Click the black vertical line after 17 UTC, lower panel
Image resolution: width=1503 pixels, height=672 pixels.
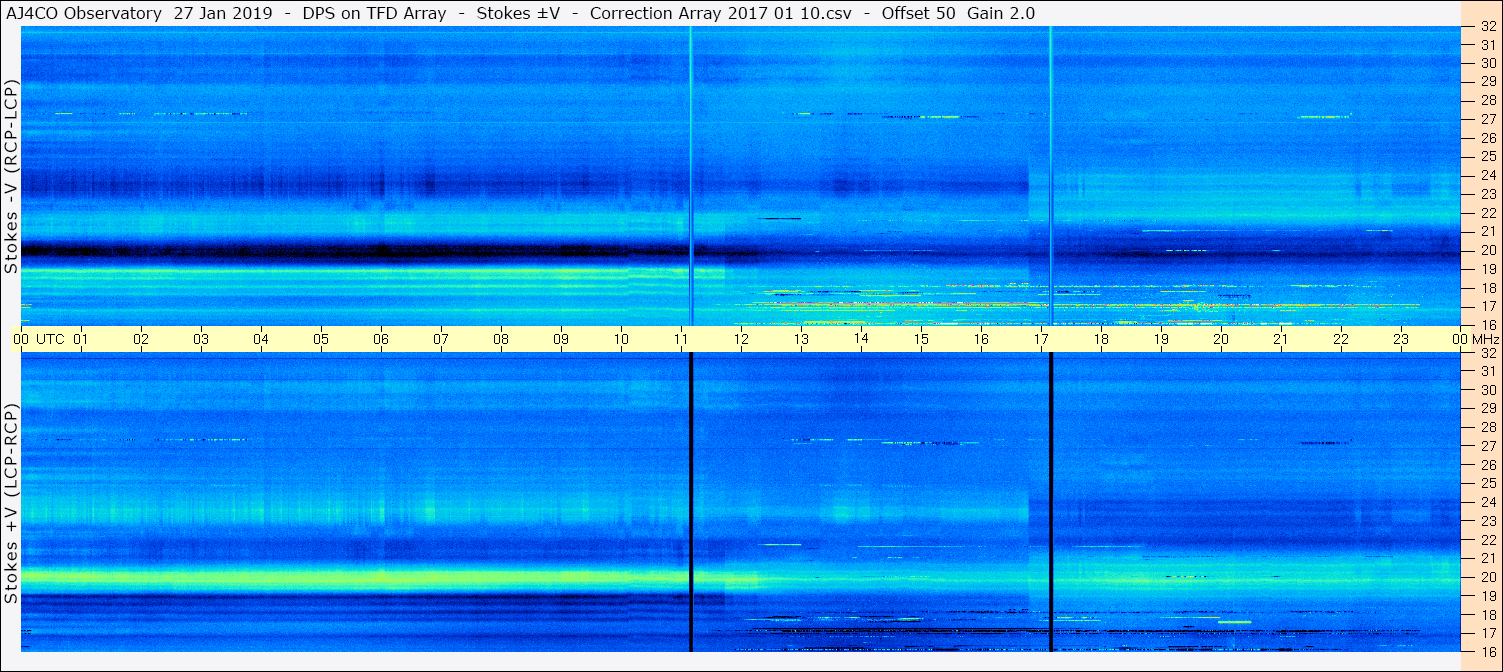[x=1051, y=502]
